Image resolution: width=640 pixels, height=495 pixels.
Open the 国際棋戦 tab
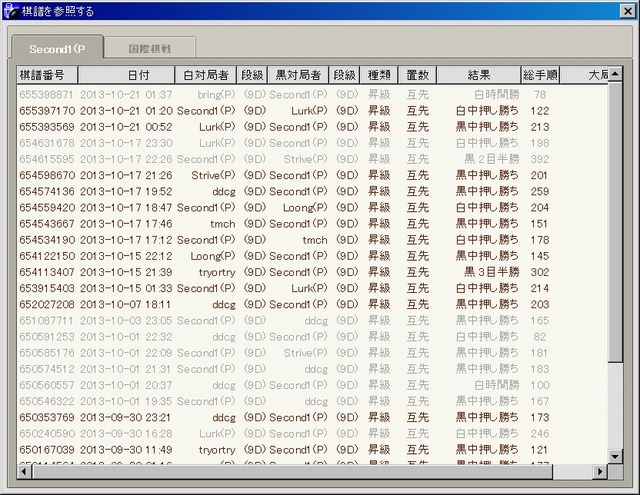click(149, 49)
